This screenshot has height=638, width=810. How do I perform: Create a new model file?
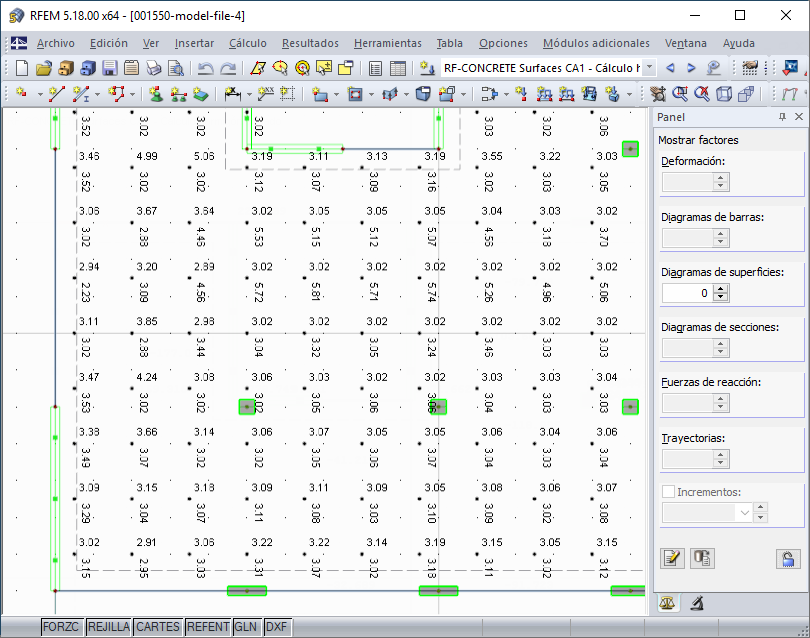click(x=22, y=68)
